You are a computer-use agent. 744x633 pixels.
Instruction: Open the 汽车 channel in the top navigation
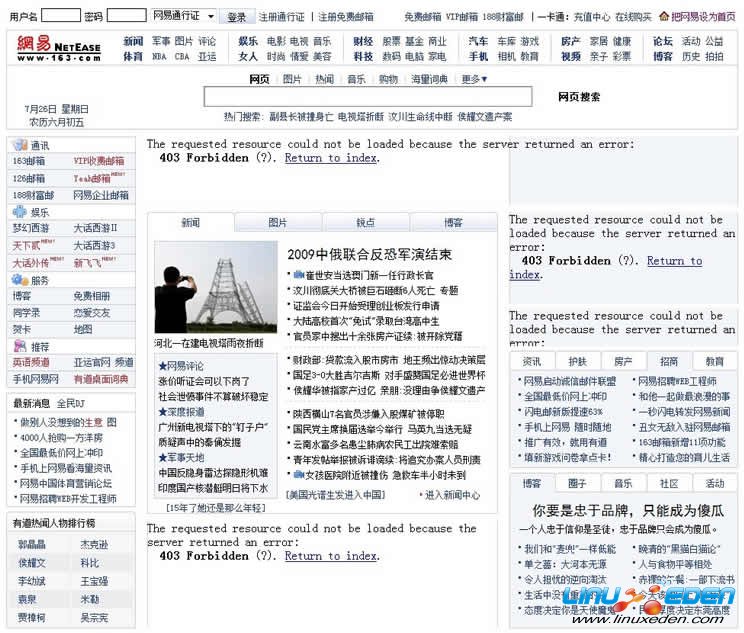click(478, 41)
